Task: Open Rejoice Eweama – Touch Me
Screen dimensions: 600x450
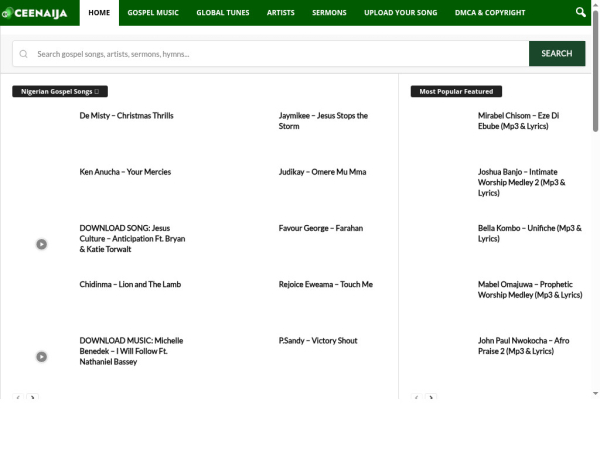Action: 326,284
